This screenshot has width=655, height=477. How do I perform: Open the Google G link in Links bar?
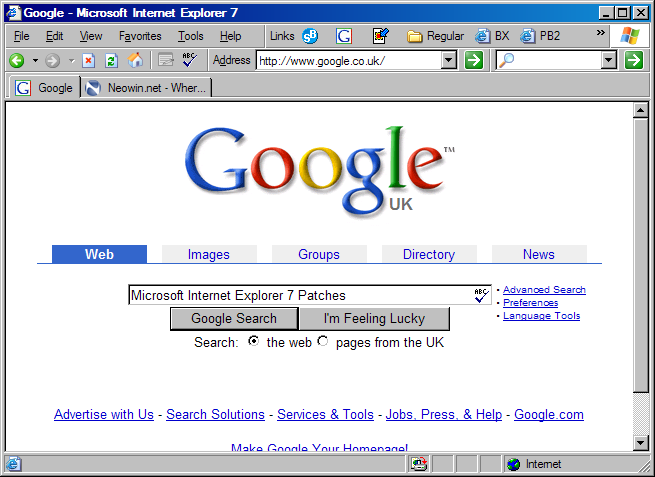click(344, 36)
